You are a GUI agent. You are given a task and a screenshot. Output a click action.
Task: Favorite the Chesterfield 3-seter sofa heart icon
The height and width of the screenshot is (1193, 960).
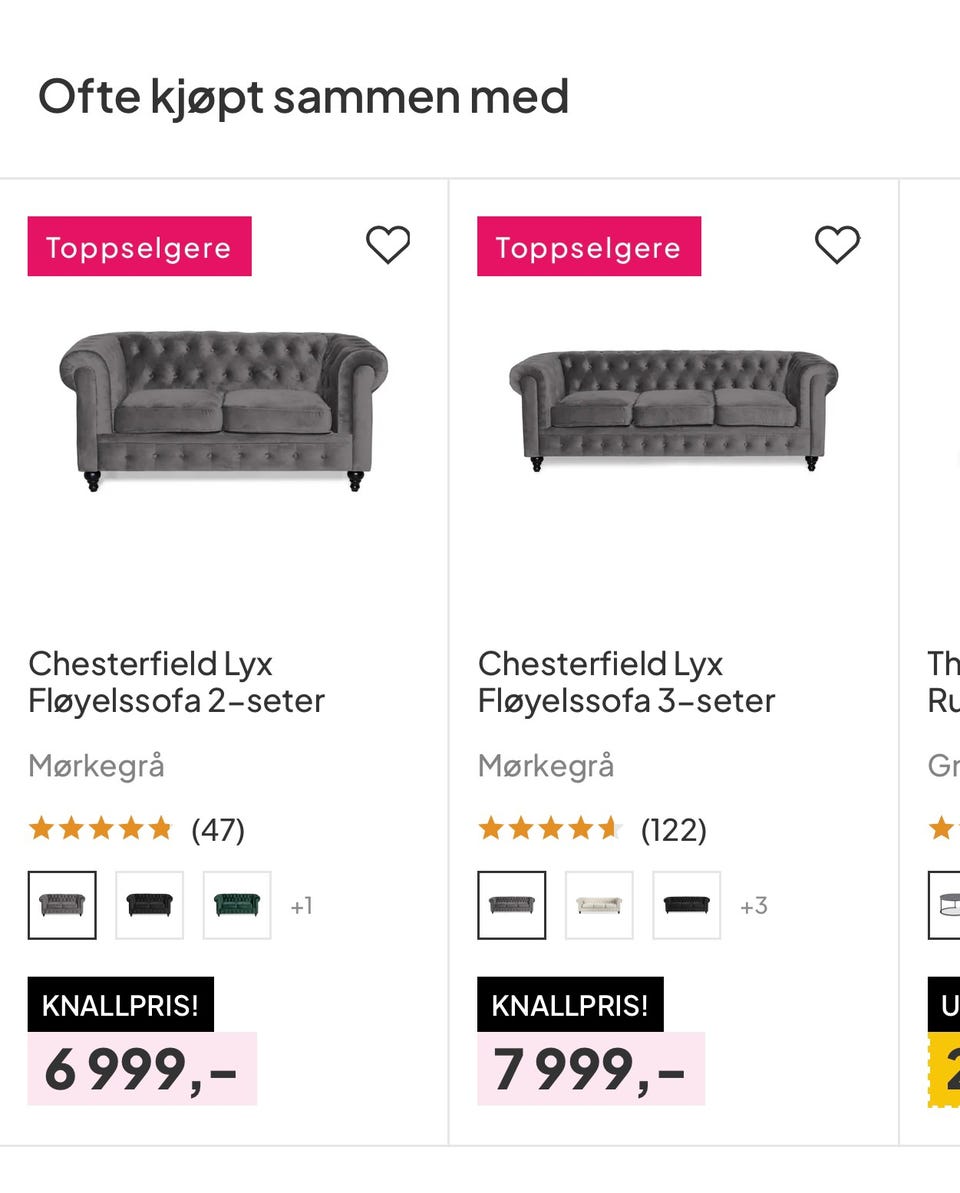[837, 245]
